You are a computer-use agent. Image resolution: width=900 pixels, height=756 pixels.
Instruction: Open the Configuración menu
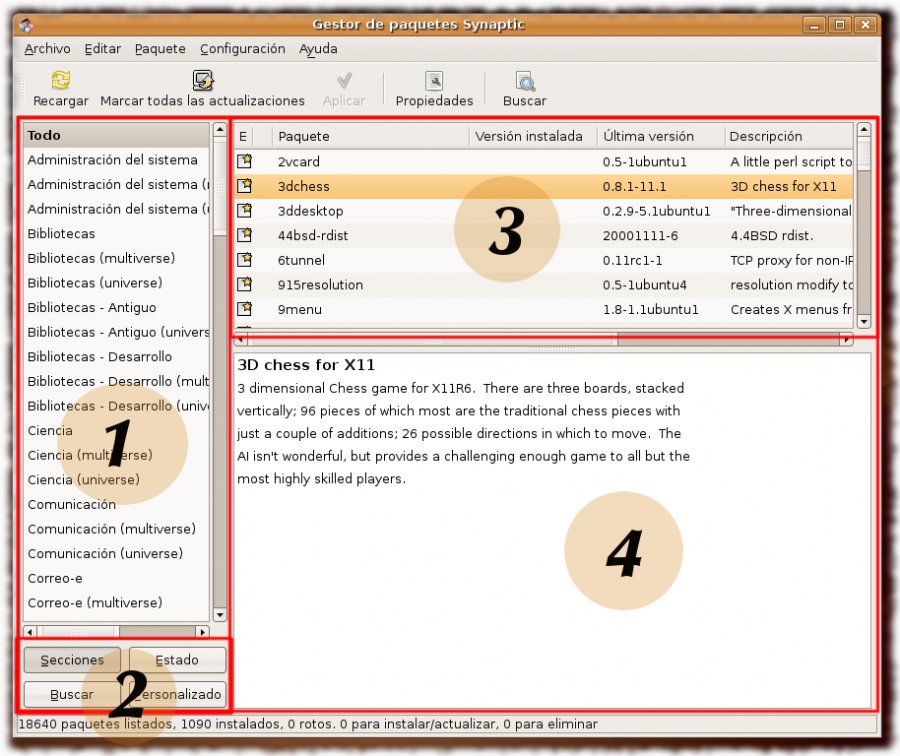point(242,48)
